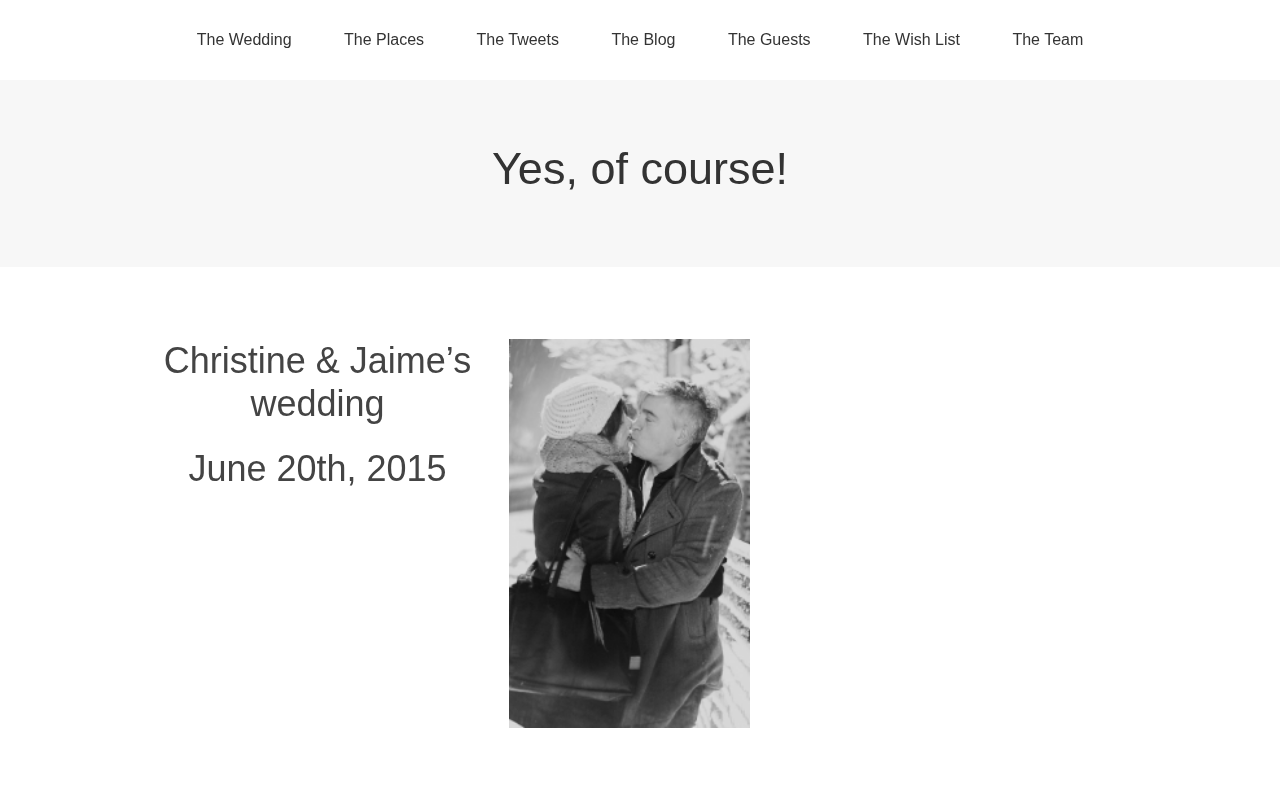
Task: Click the couple's black-and-white photo
Action: [629, 533]
